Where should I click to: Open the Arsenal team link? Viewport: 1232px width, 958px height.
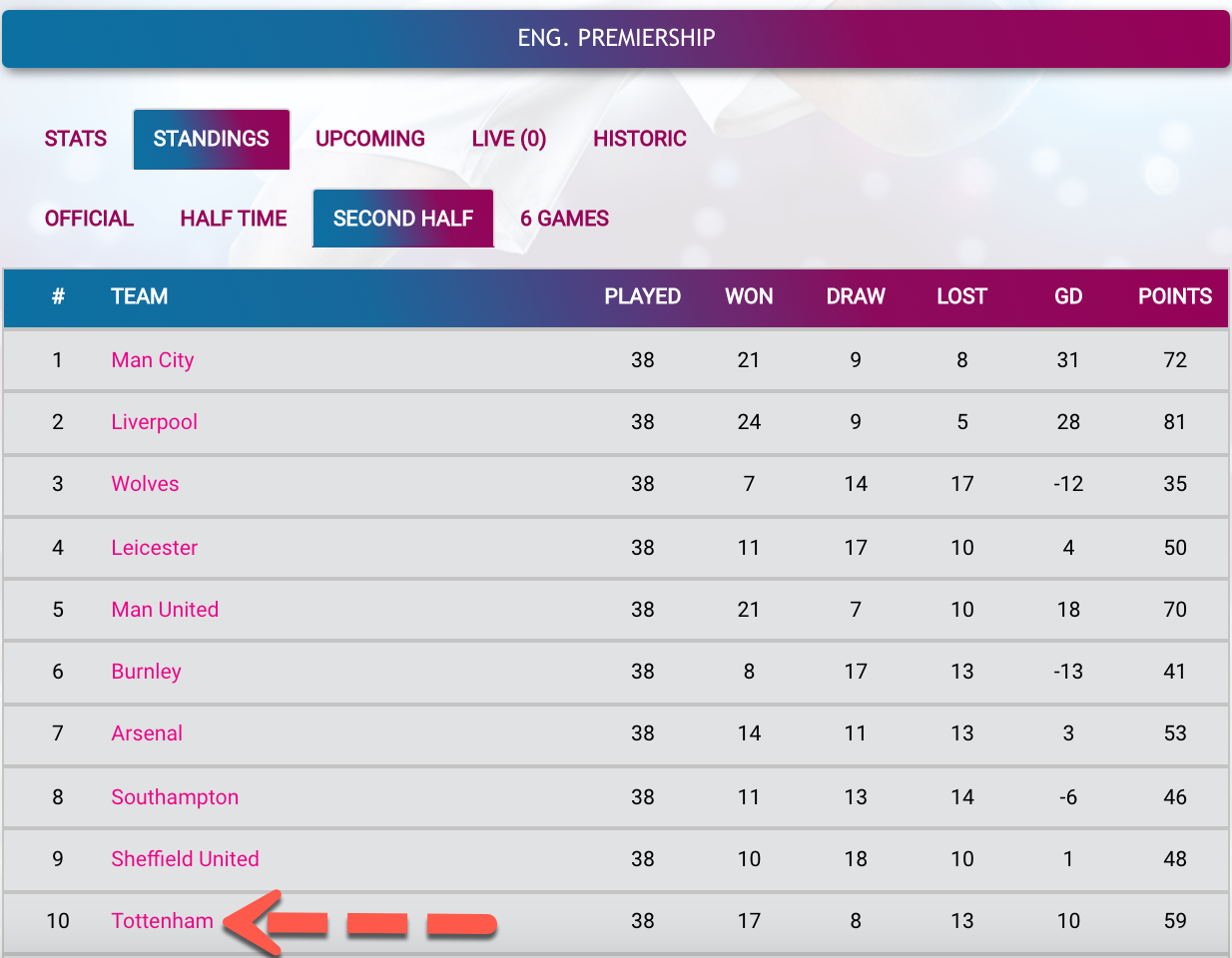[x=147, y=733]
